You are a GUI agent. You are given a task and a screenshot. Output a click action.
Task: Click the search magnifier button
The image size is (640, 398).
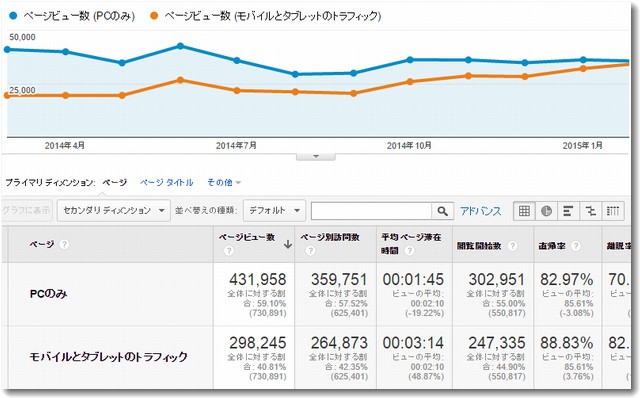point(442,211)
